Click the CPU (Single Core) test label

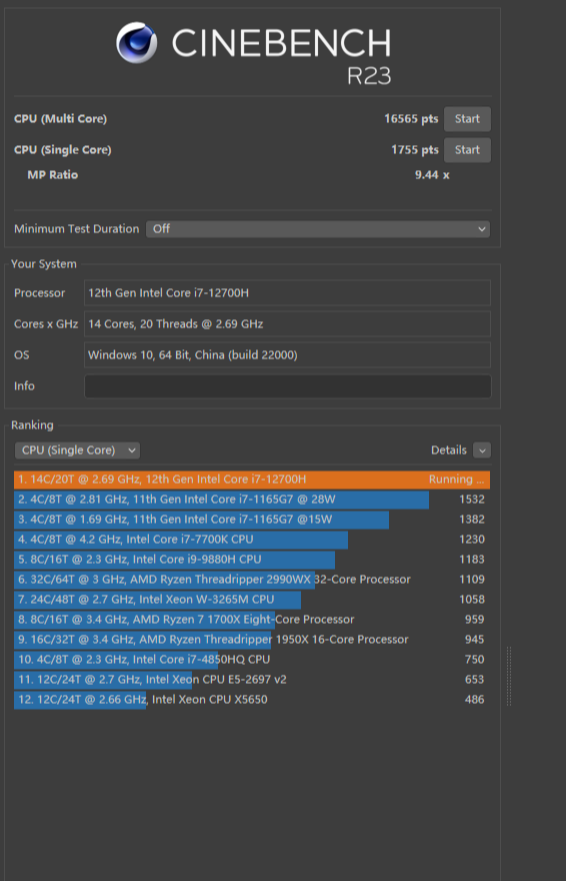coord(62,150)
